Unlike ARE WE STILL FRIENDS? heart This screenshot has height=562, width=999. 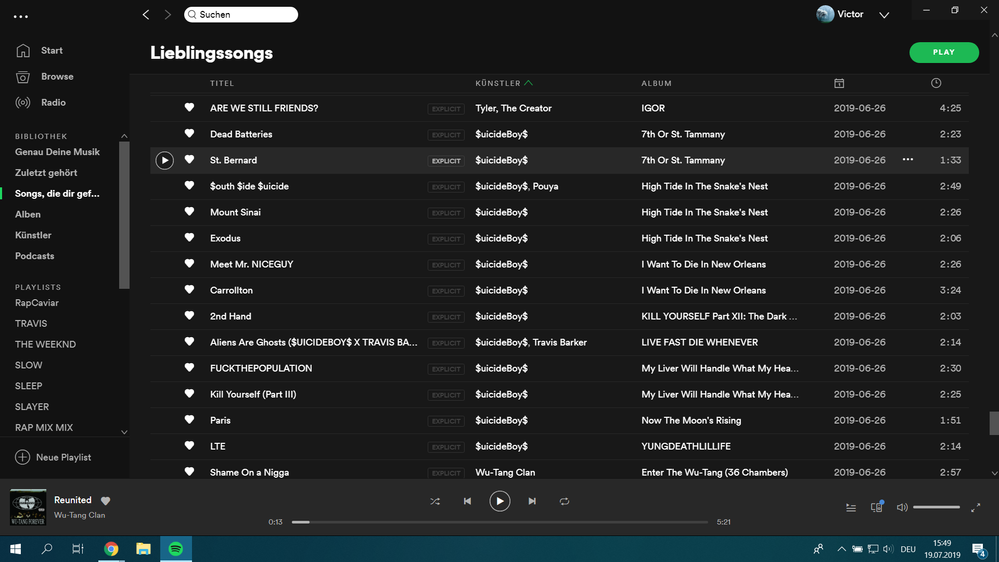189,108
